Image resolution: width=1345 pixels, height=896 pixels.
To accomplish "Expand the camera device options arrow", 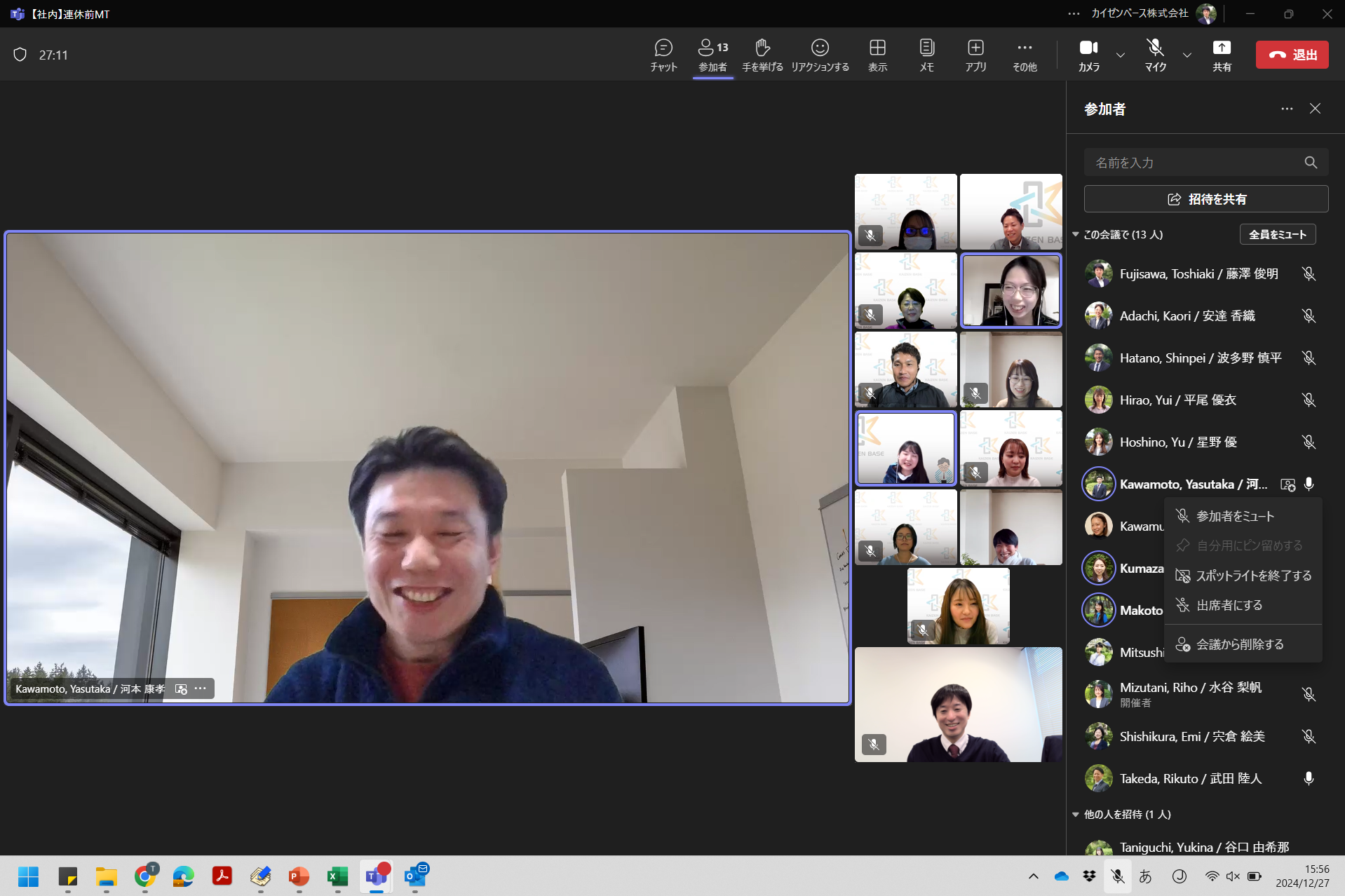I will [1121, 55].
